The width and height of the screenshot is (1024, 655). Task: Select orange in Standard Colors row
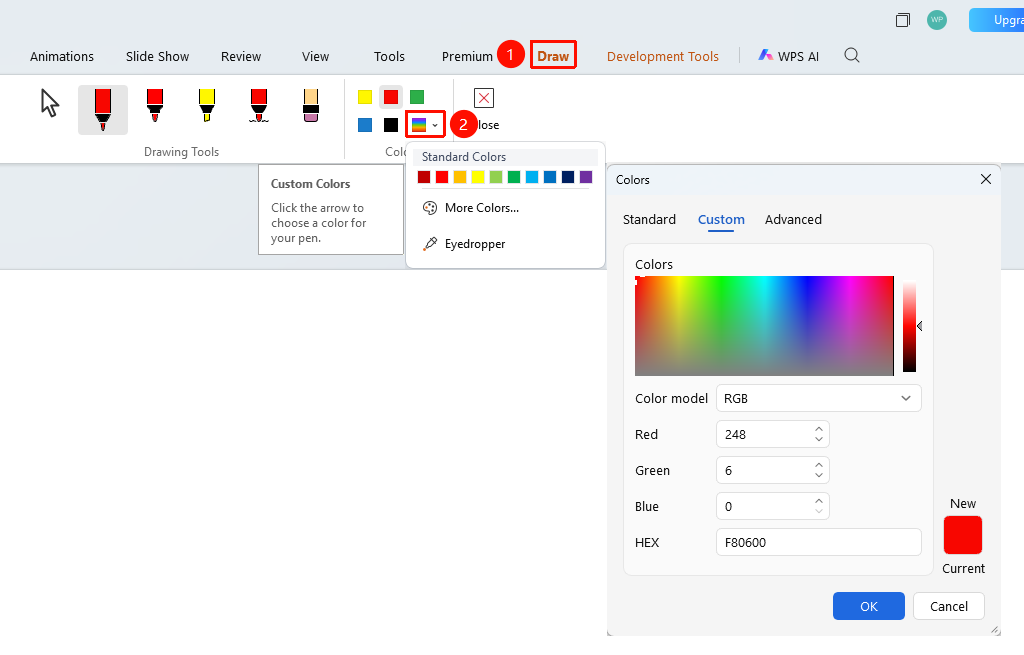pyautogui.click(x=460, y=177)
